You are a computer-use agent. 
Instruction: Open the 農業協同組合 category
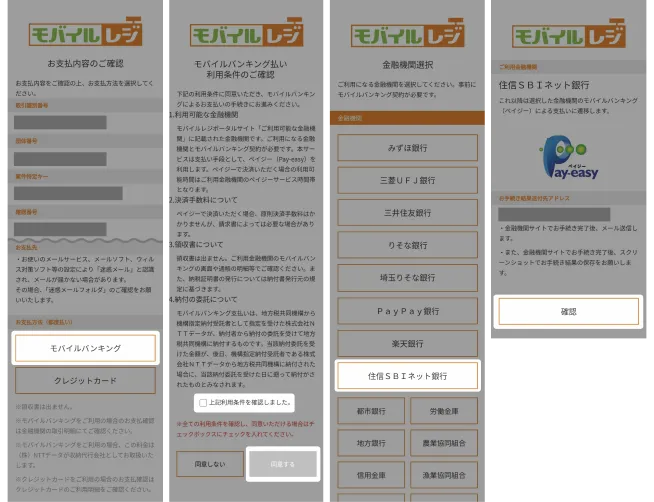tap(444, 443)
